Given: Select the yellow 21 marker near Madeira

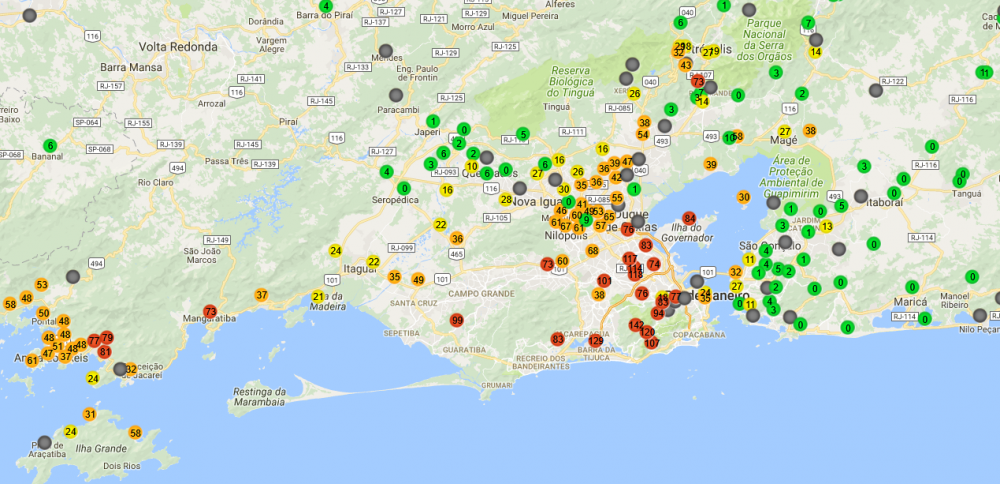Looking at the screenshot, I should pyautogui.click(x=319, y=296).
